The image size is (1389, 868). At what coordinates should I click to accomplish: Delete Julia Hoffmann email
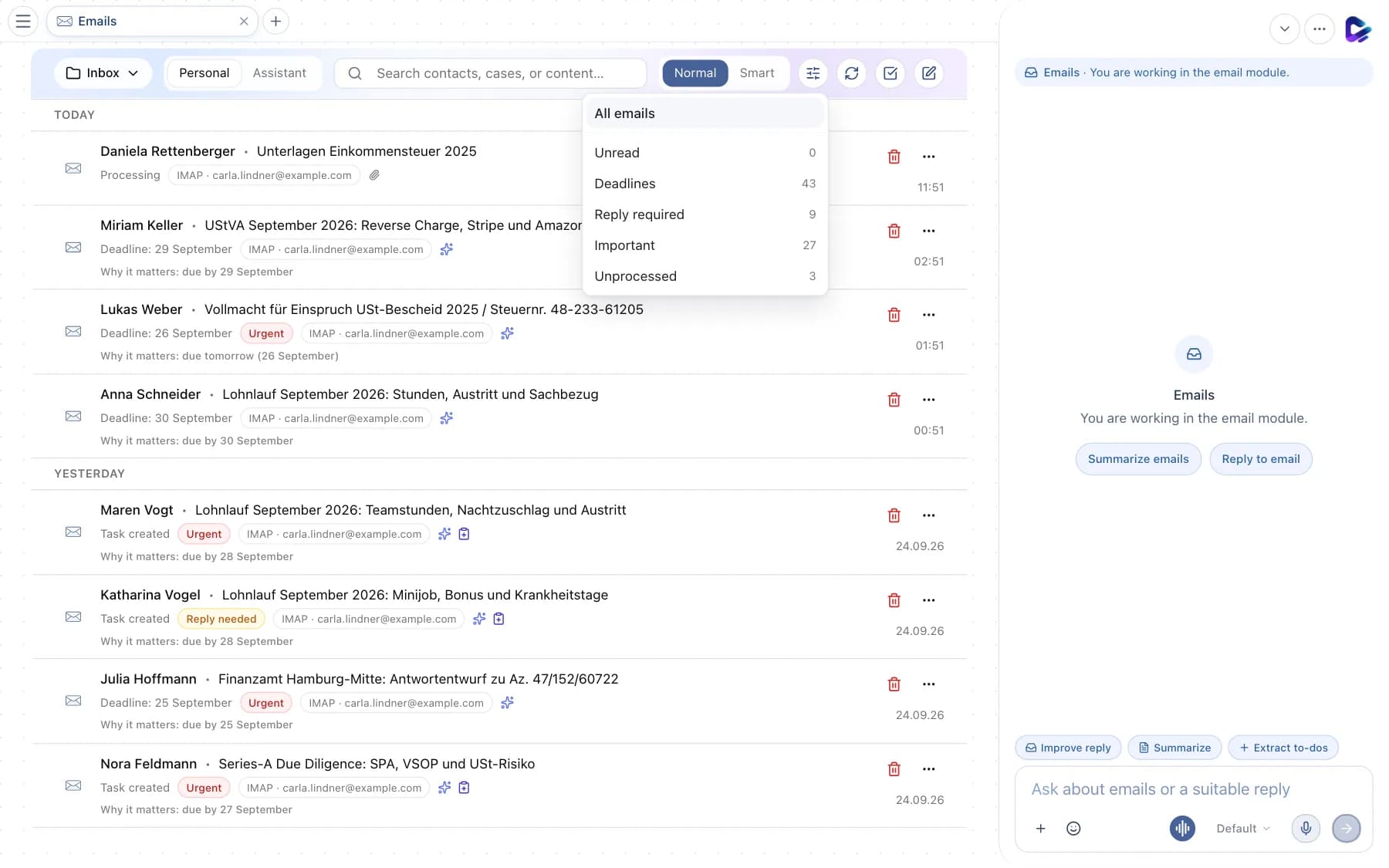tap(894, 684)
